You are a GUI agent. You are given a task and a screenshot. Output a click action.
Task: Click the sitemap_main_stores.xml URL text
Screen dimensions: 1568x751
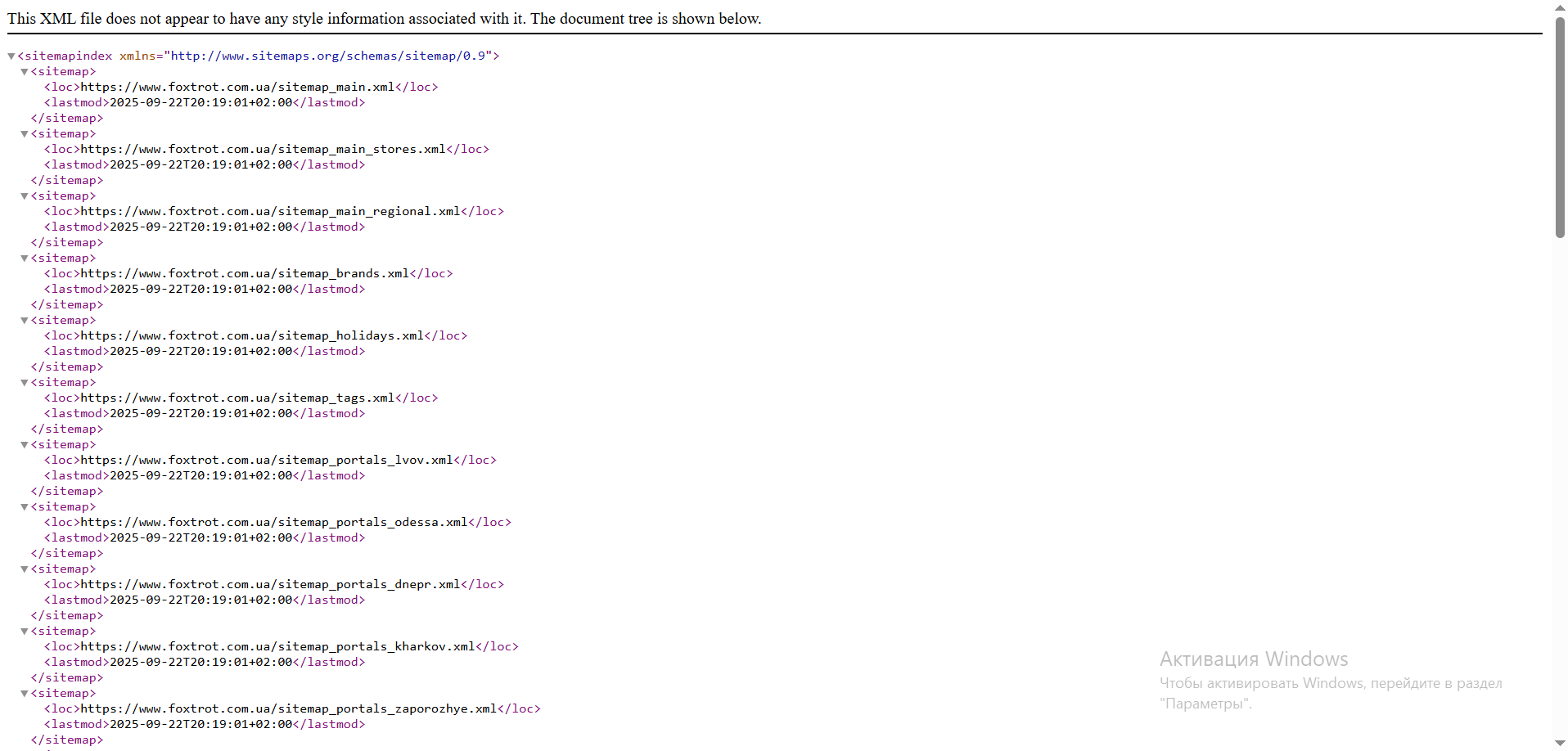tap(263, 149)
